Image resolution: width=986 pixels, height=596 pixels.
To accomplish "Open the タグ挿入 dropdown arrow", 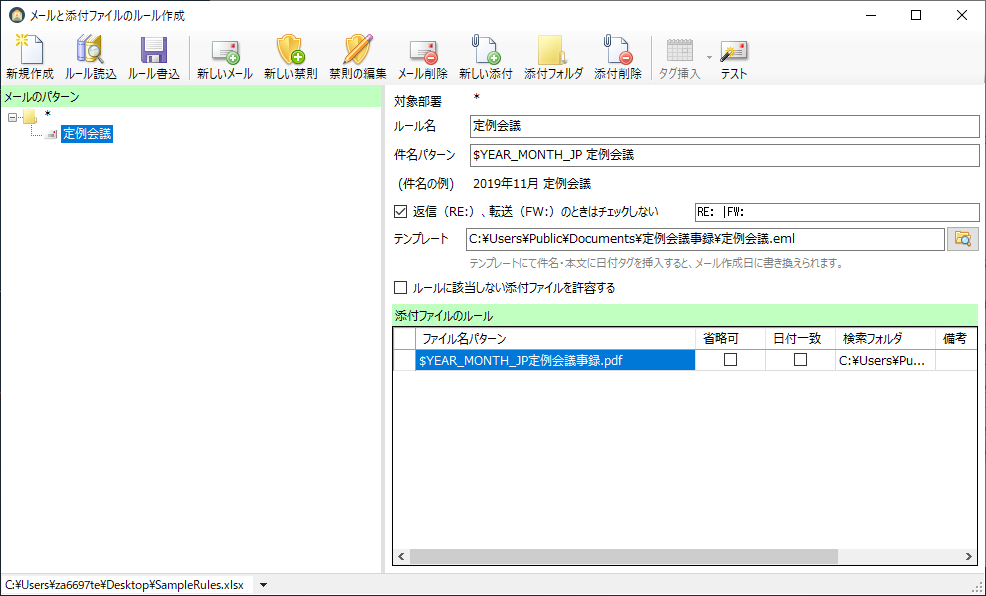I will point(709,57).
